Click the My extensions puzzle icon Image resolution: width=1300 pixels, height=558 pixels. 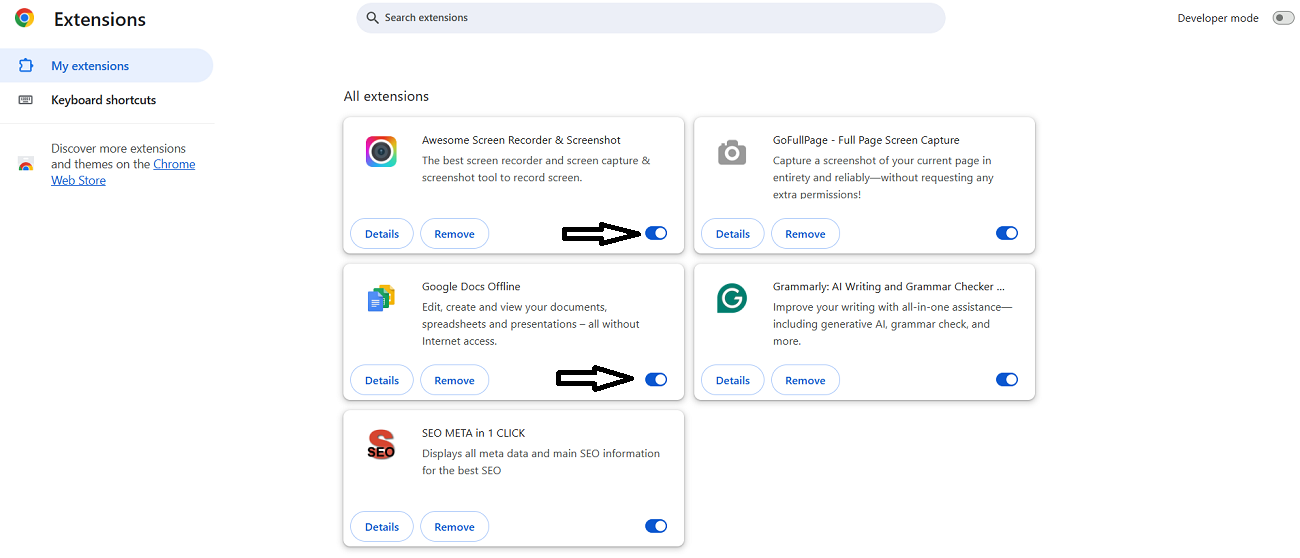[27, 66]
